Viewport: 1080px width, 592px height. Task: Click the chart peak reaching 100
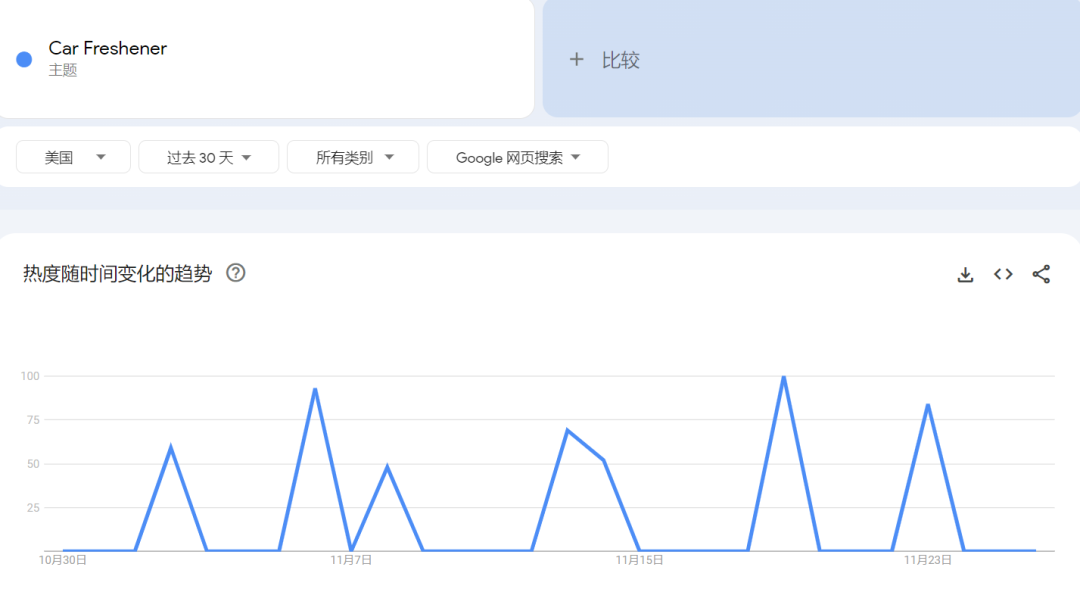coord(784,377)
